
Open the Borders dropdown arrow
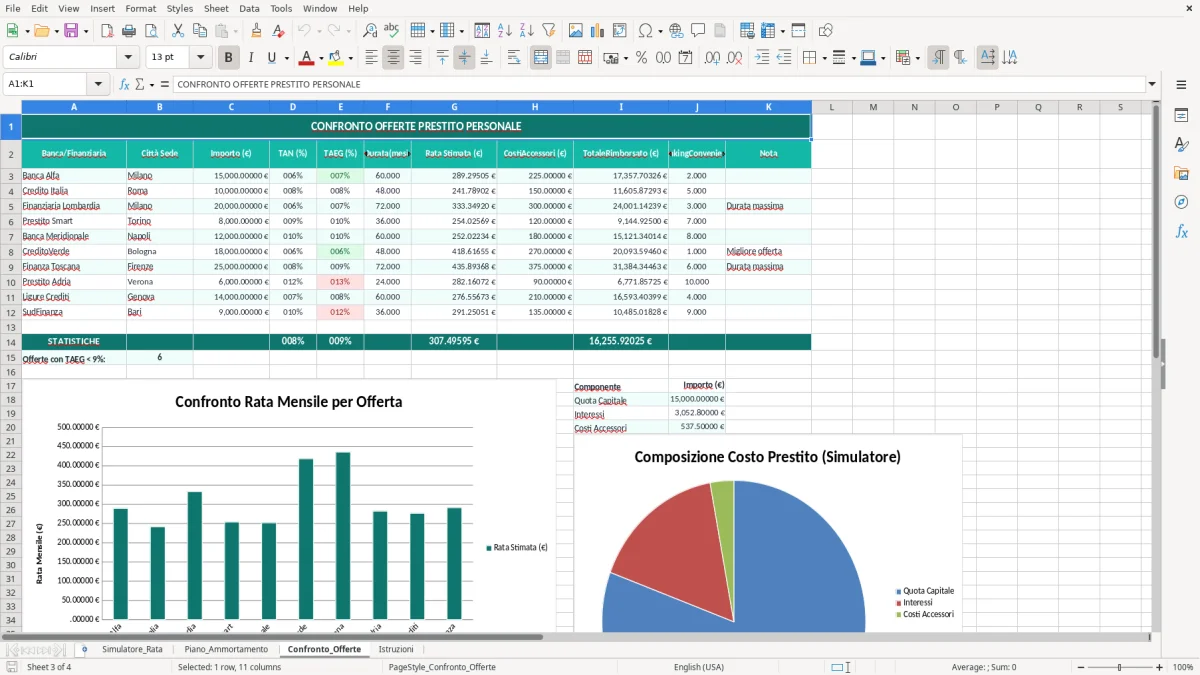[824, 58]
